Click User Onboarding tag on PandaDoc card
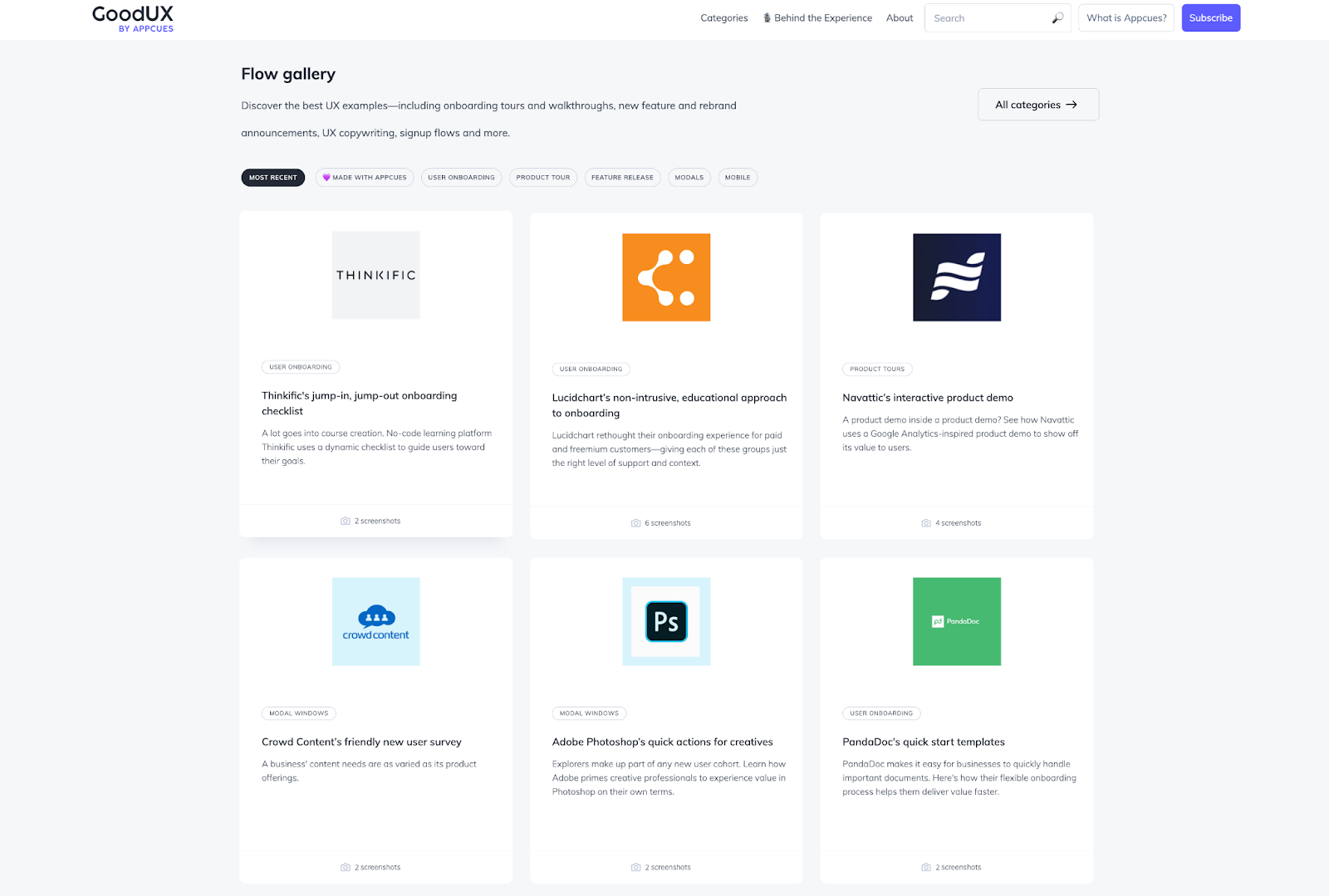Image resolution: width=1329 pixels, height=896 pixels. (881, 713)
